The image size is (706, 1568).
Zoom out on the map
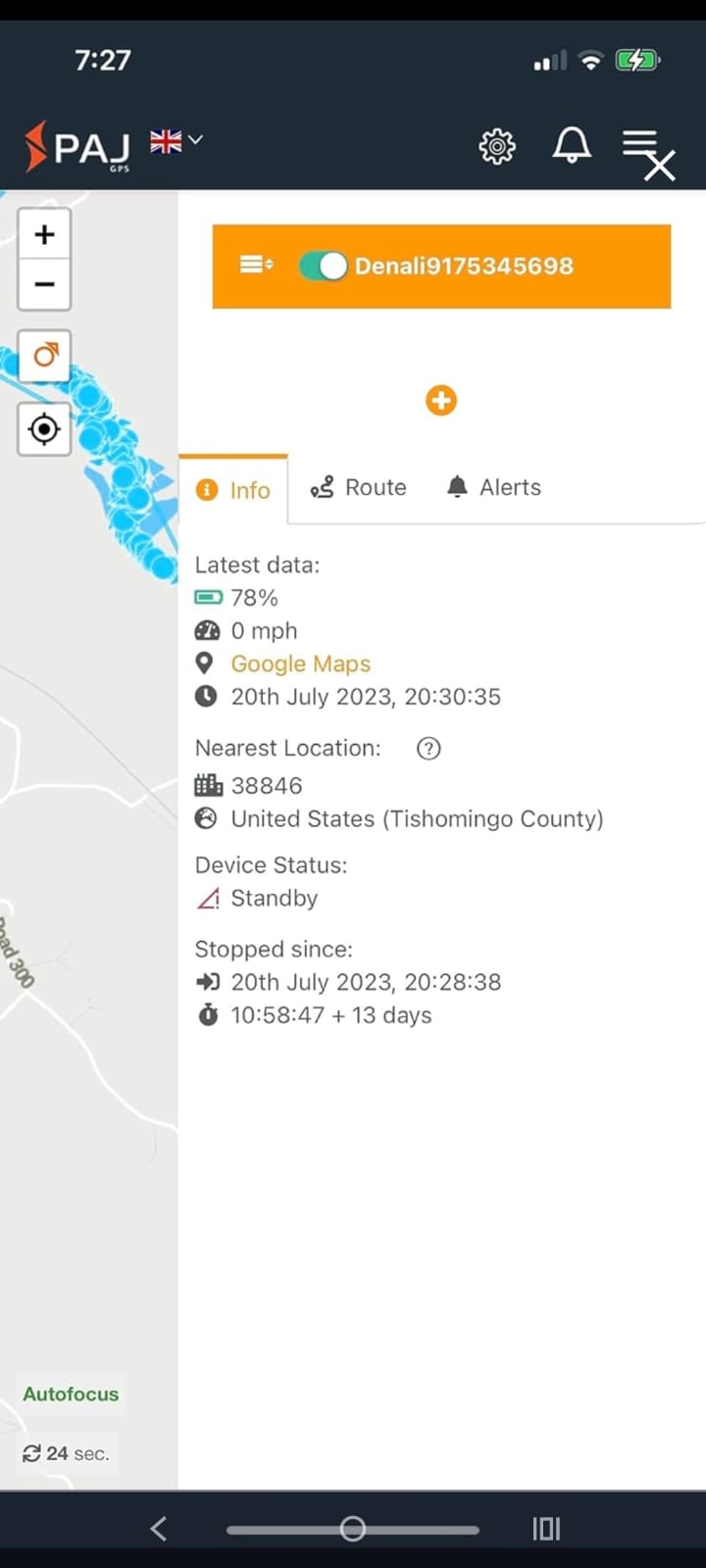(44, 284)
